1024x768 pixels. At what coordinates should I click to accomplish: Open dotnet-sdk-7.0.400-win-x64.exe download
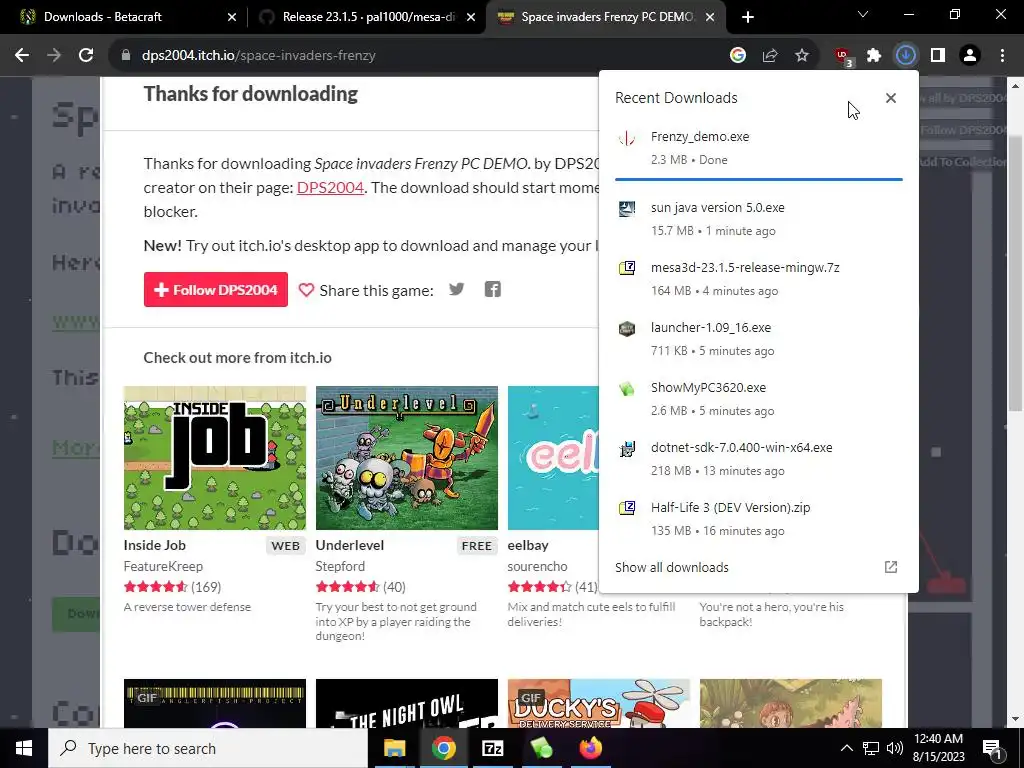tap(758, 459)
